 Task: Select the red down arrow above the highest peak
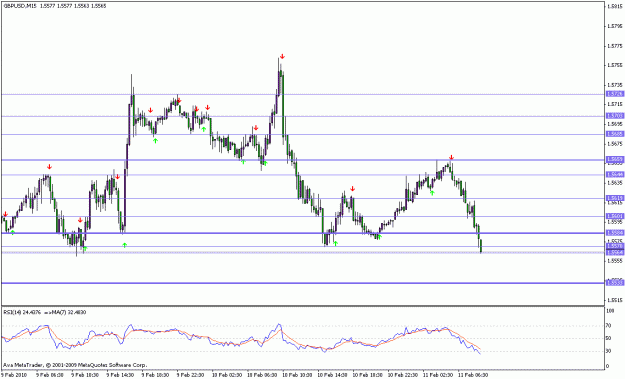282,56
